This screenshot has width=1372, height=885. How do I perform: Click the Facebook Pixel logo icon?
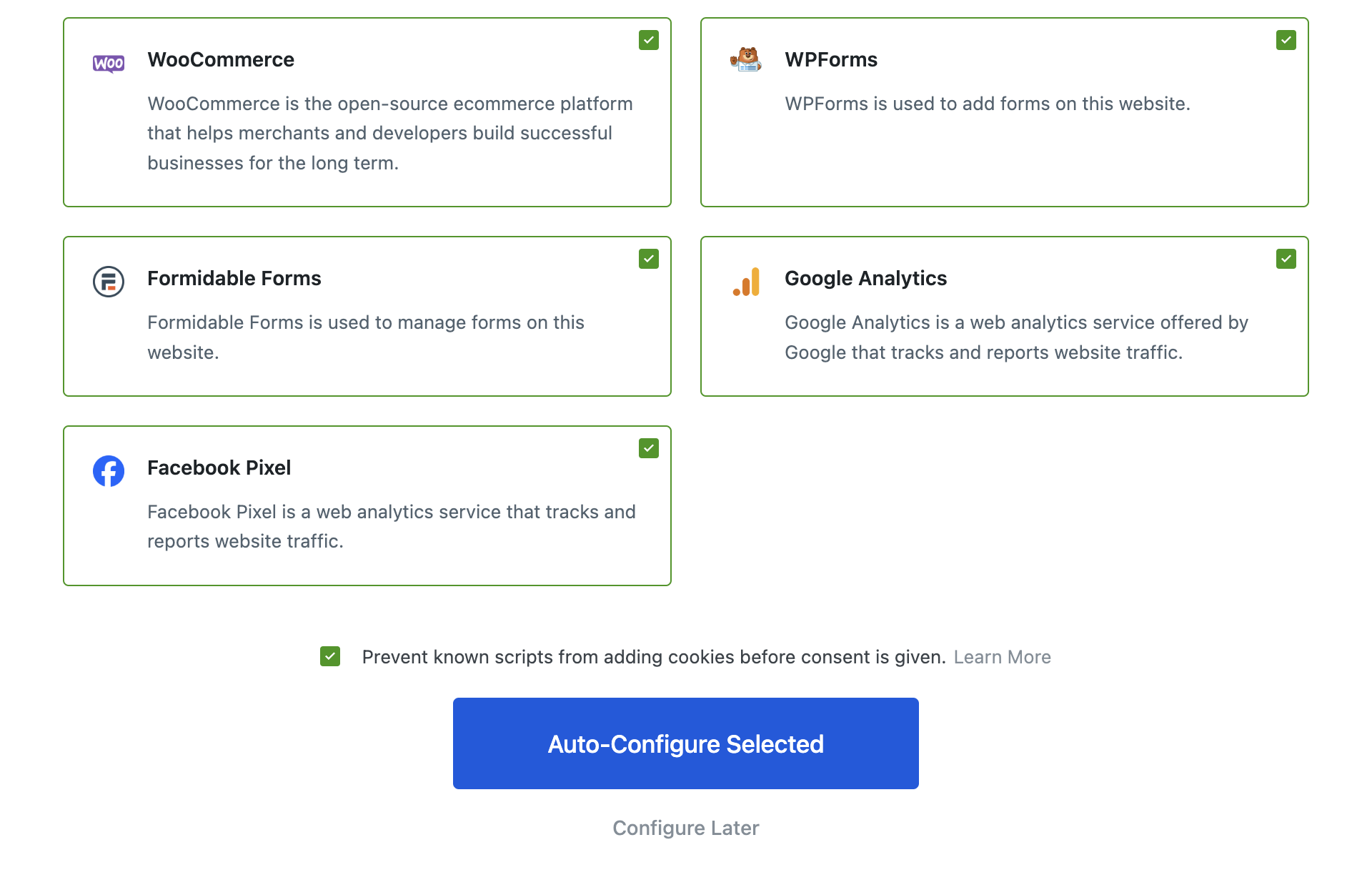pos(109,471)
